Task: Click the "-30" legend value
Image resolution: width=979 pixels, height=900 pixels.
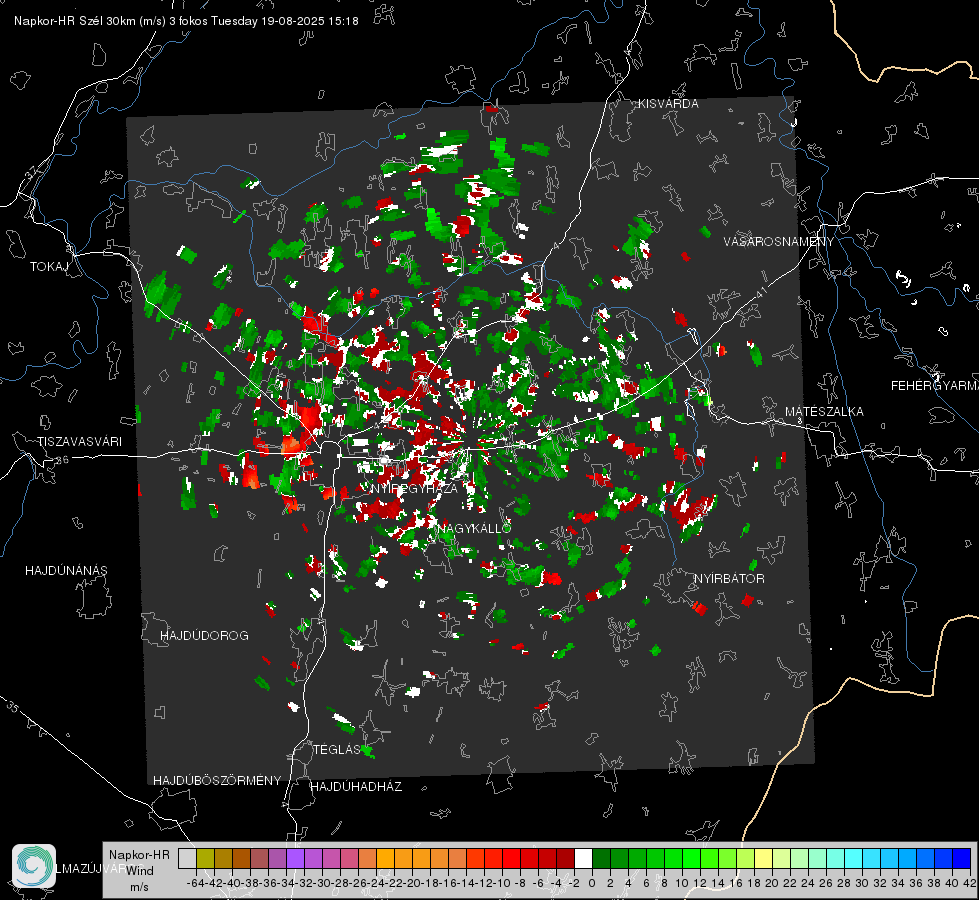Action: [x=322, y=883]
